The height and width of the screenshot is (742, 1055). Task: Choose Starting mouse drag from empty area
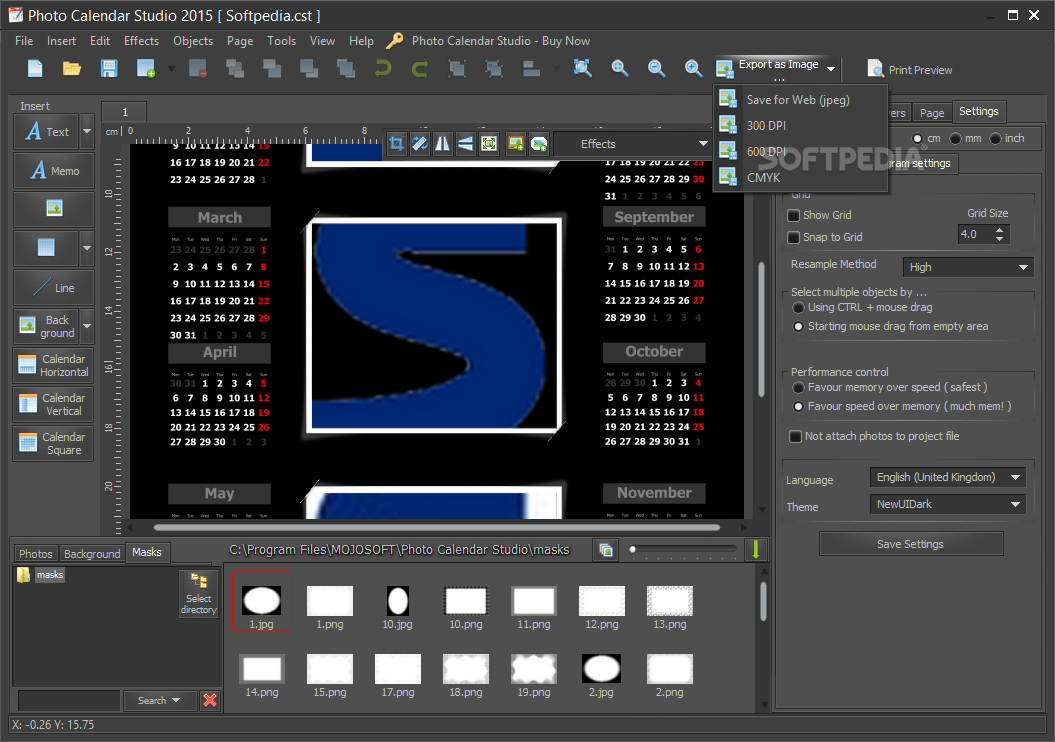coord(799,326)
